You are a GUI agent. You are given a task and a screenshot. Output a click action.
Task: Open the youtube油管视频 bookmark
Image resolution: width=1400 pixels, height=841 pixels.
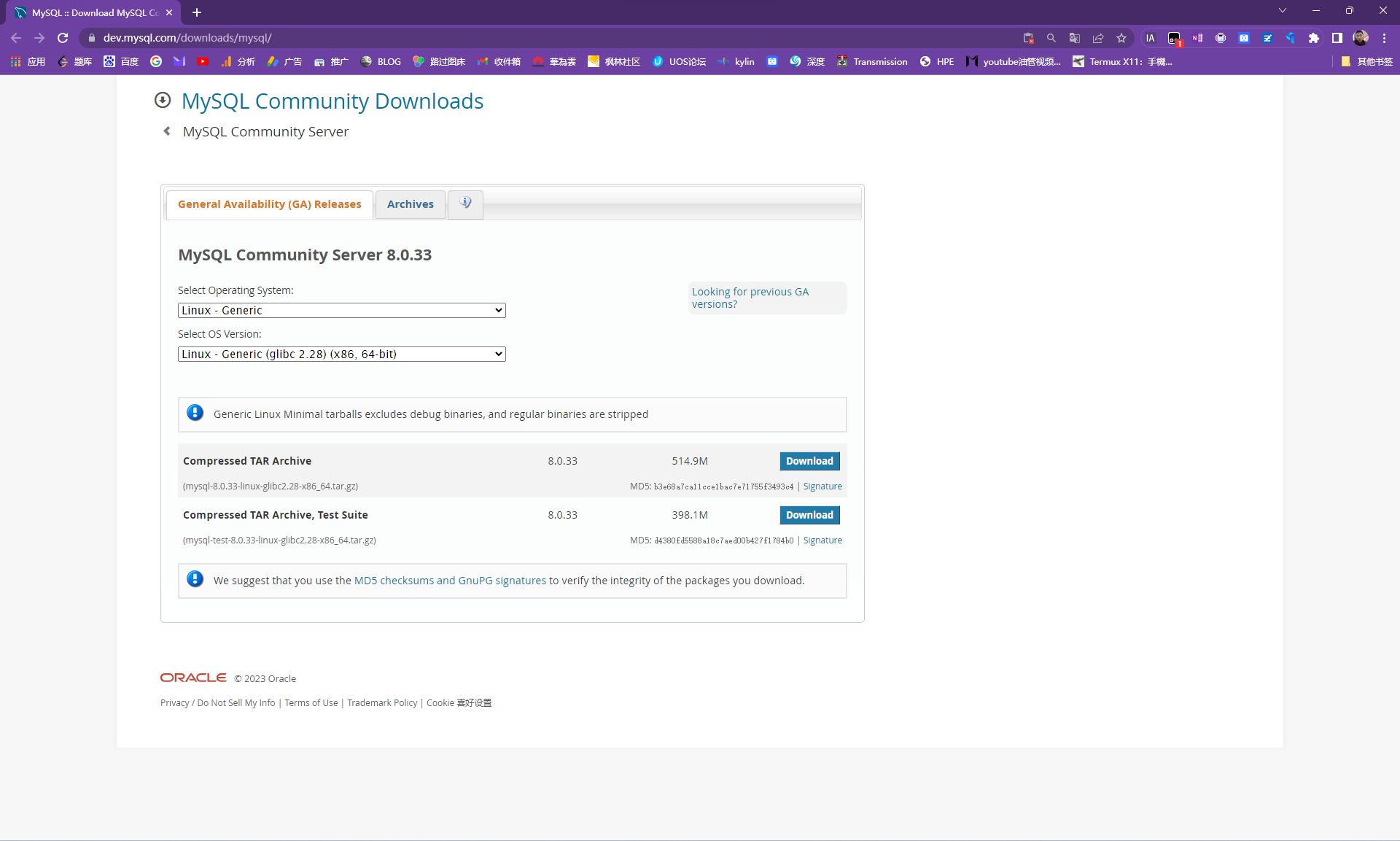click(x=1014, y=61)
